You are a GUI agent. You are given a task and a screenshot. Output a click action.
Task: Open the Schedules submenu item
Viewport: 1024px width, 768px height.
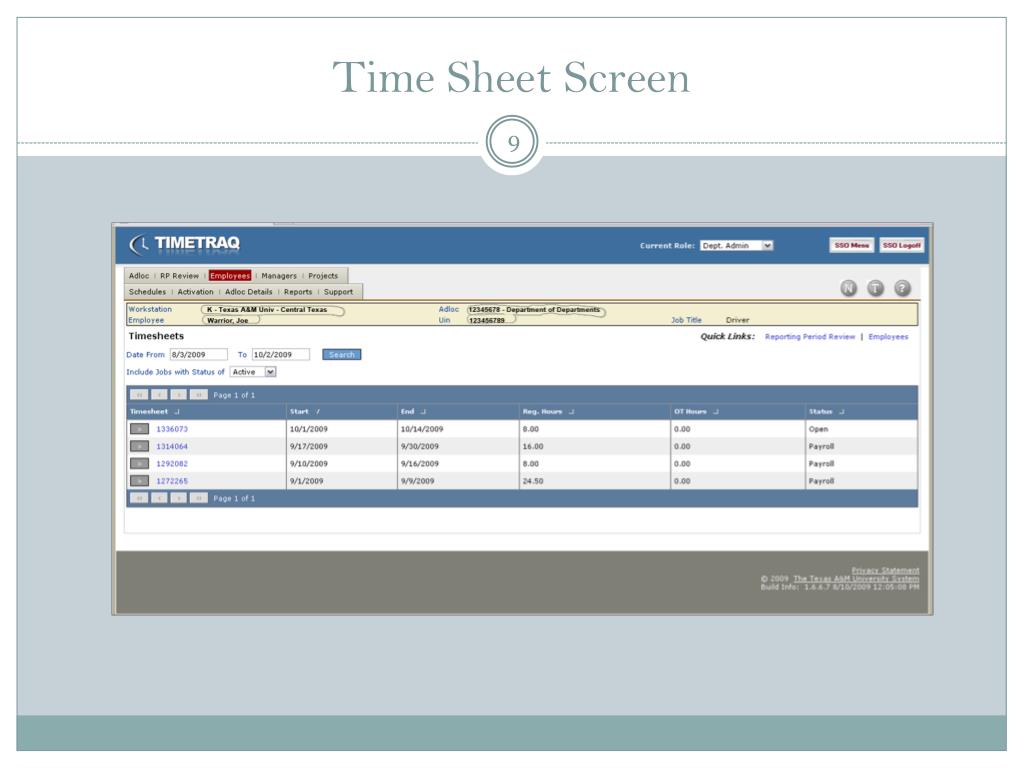coord(147,292)
